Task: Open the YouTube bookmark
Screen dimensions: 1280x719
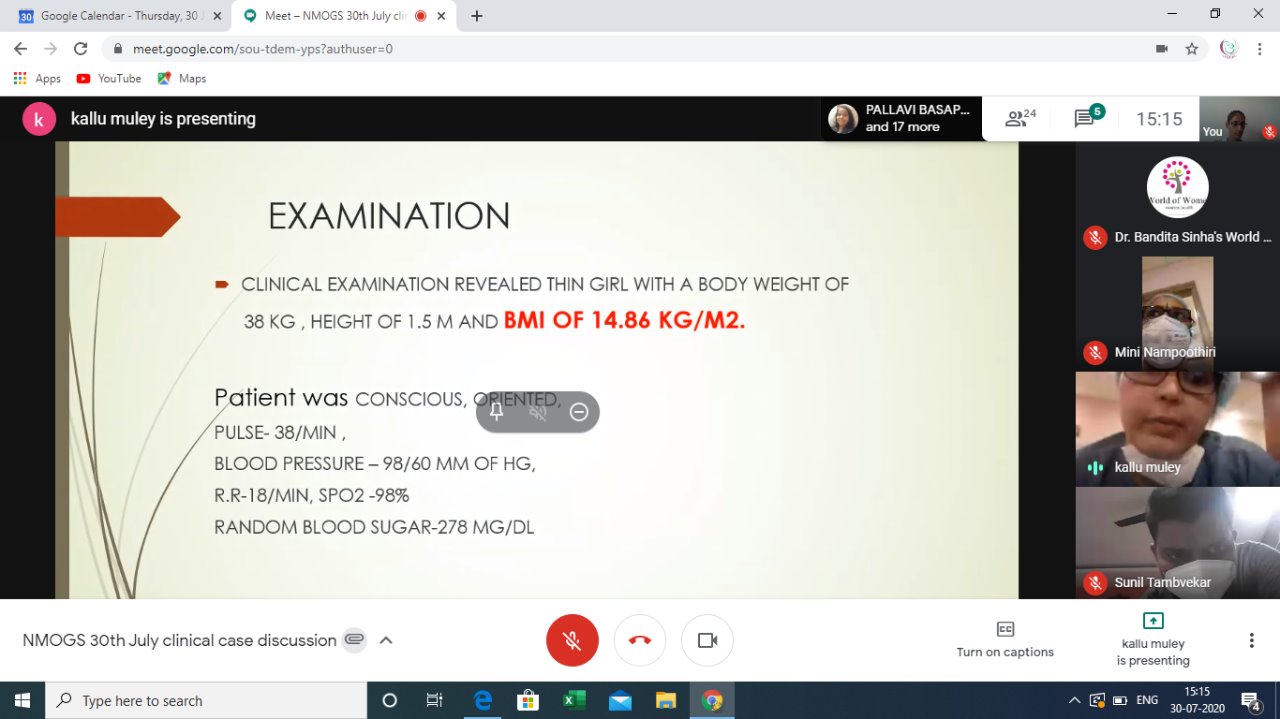Action: pyautogui.click(x=109, y=78)
